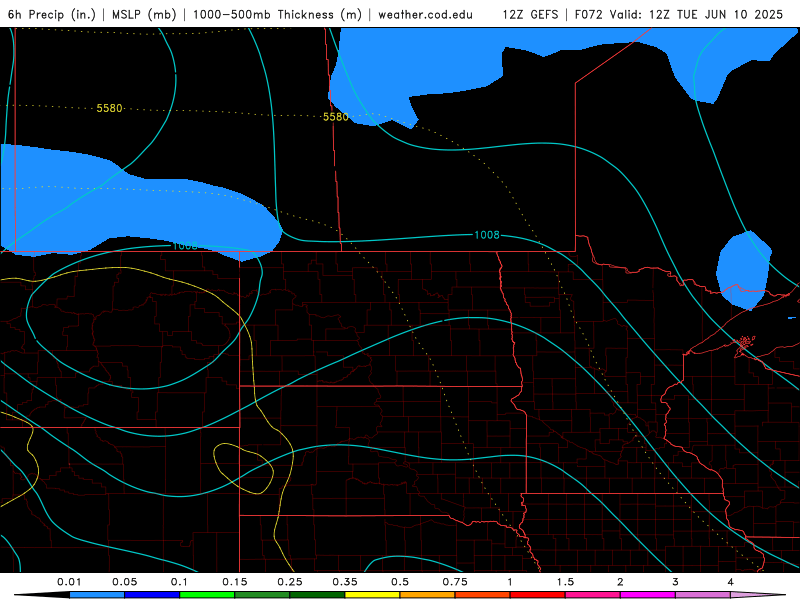Click the '1' legend value
This screenshot has height=600, width=800.
point(510,582)
